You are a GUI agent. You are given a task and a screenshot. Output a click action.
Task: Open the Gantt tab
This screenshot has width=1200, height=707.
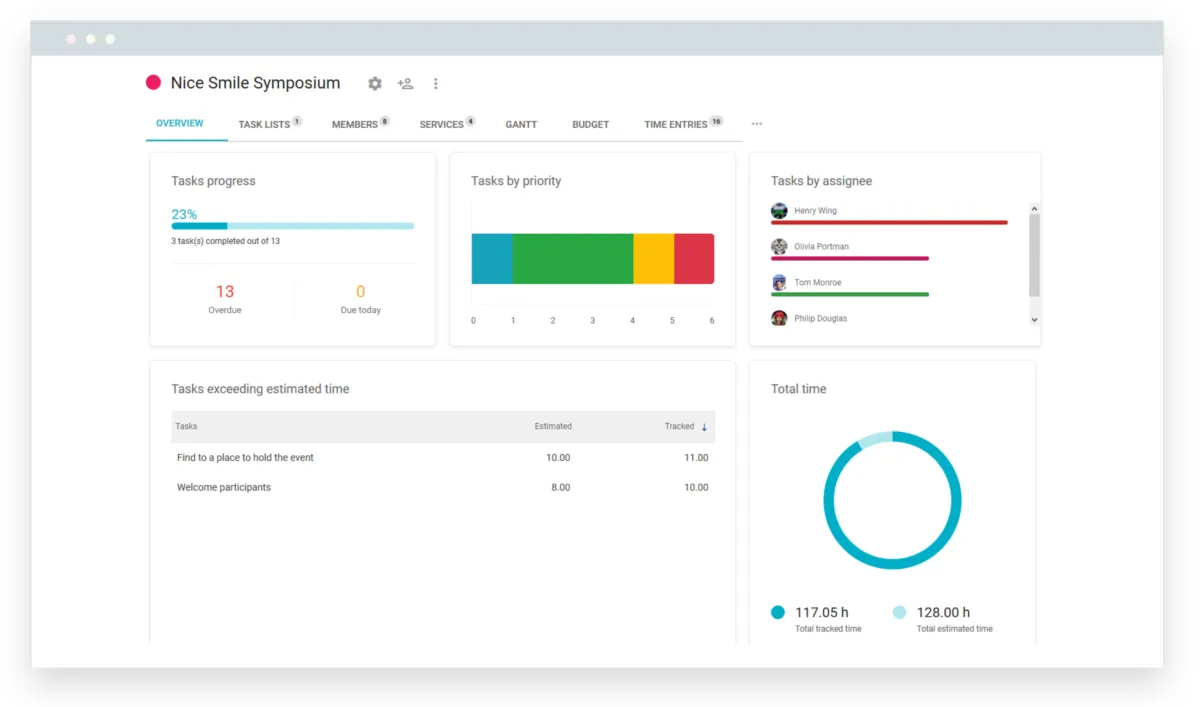coord(521,125)
